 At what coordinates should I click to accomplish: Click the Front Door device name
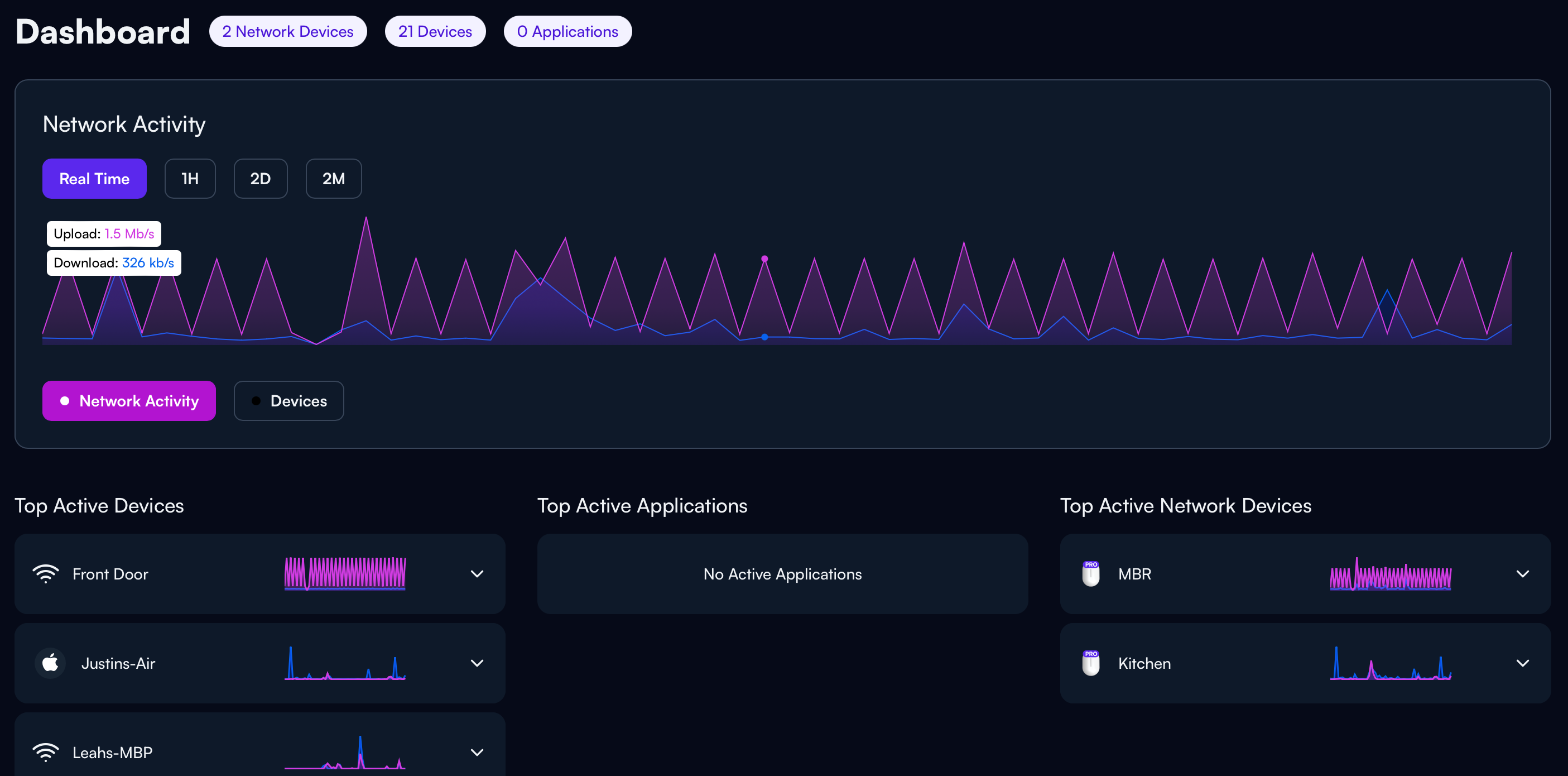(110, 574)
